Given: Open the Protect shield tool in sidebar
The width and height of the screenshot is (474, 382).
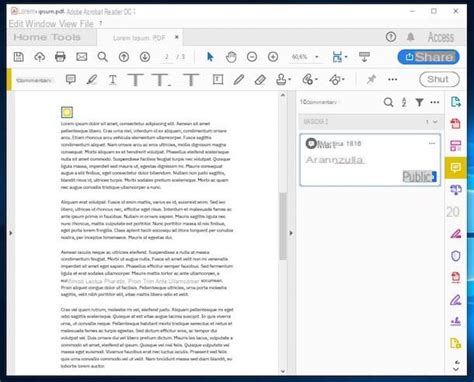Looking at the screenshot, I should 456,256.
